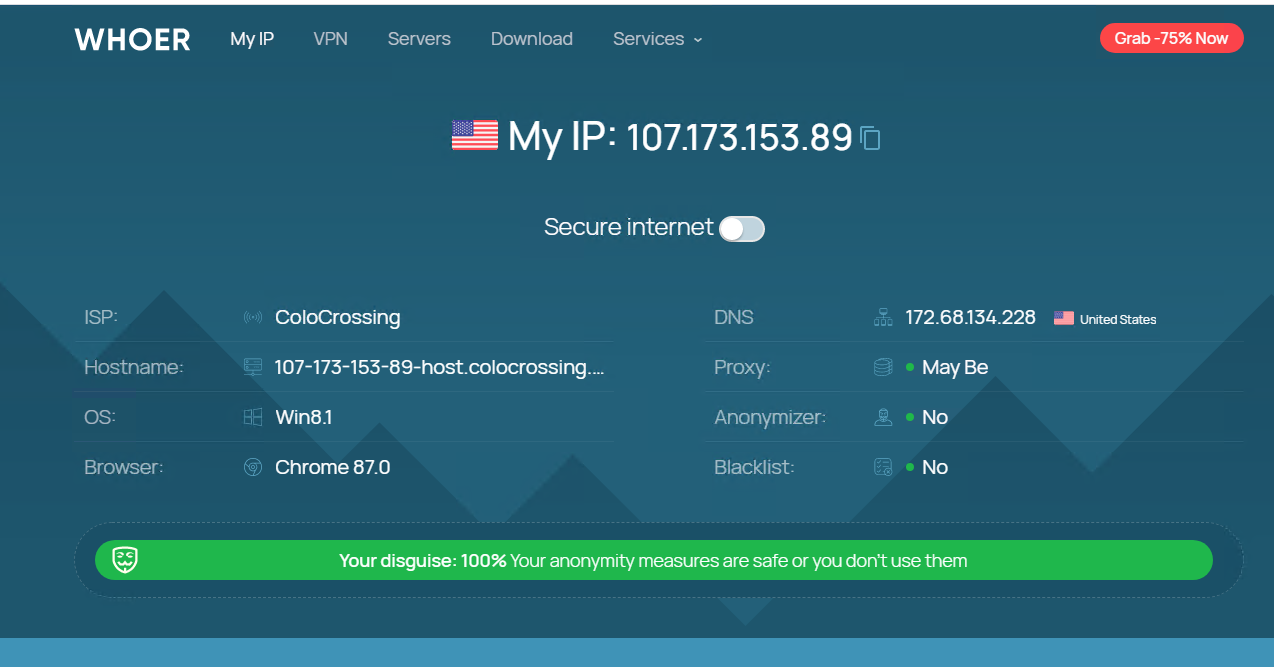Image resolution: width=1274 pixels, height=667 pixels.
Task: Expand the Services dropdown menu
Action: click(x=657, y=39)
